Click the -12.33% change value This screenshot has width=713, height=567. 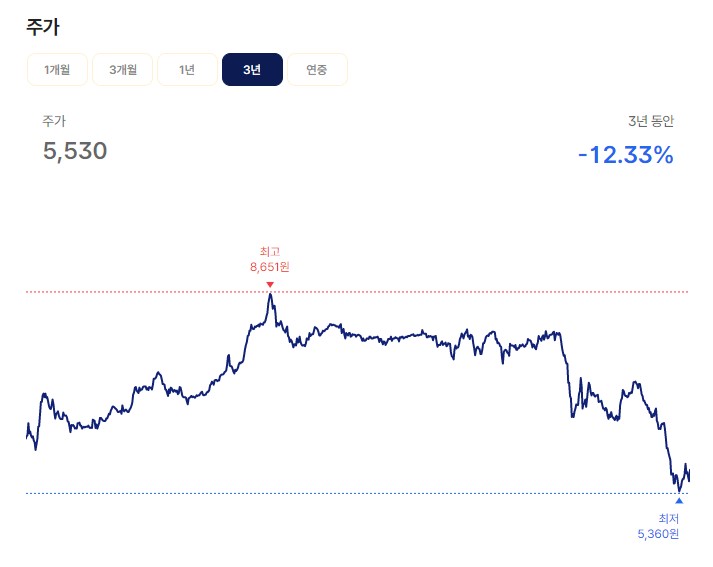[x=626, y=155]
